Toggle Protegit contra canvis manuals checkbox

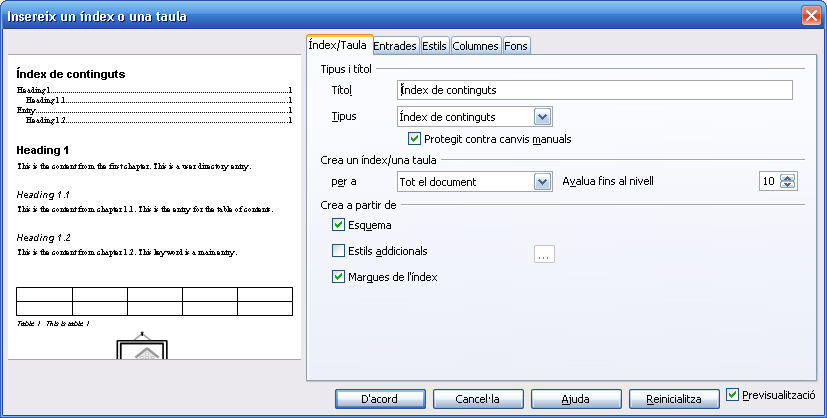415,139
